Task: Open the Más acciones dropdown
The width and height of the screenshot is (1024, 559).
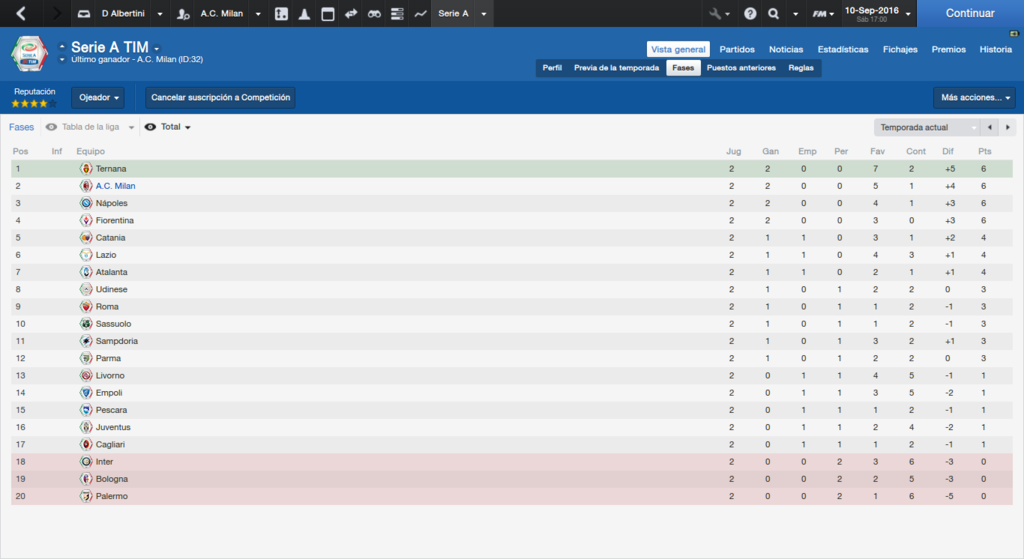Action: (x=973, y=98)
